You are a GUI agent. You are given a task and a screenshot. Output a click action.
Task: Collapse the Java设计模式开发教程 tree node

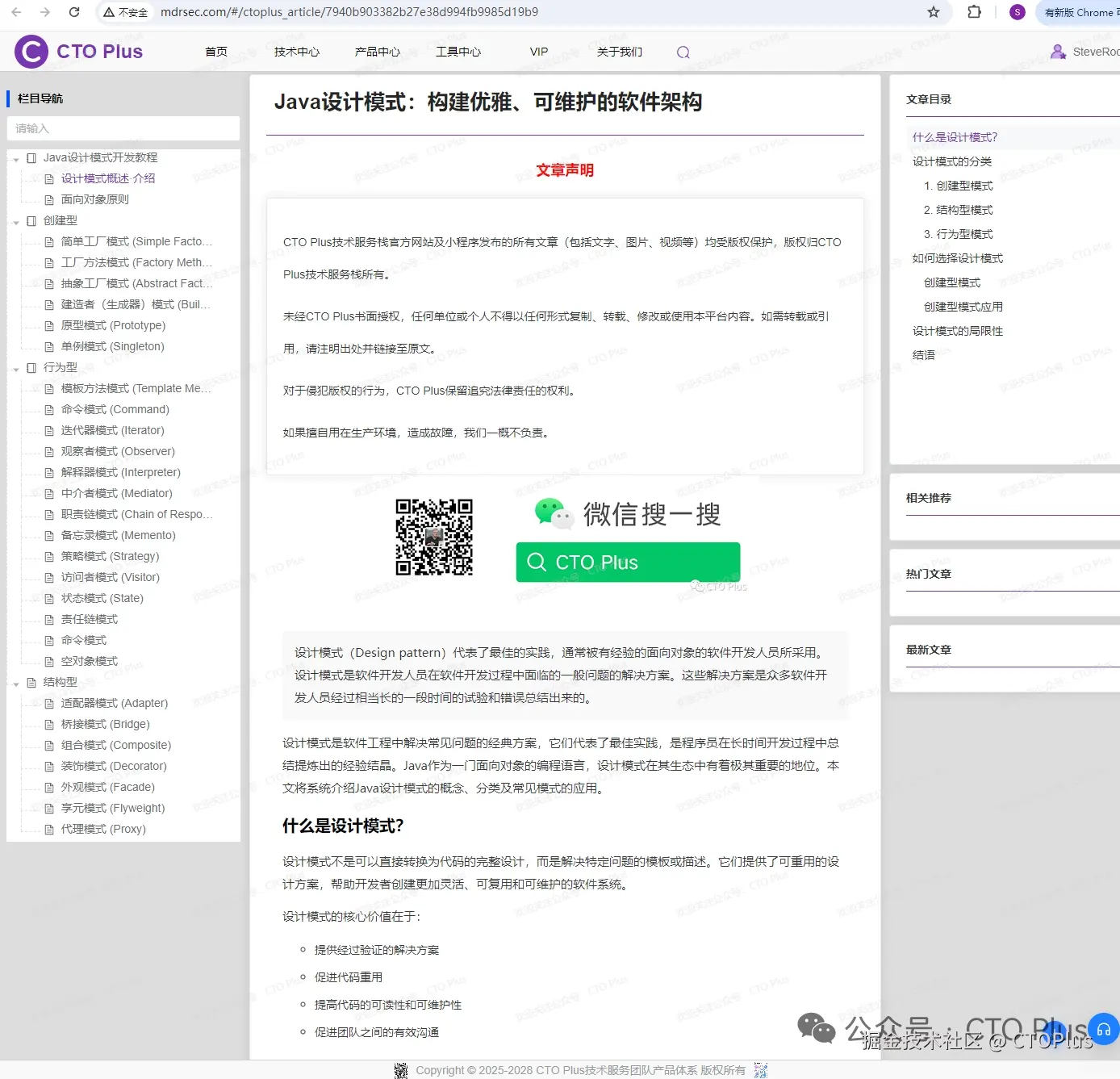[x=16, y=157]
